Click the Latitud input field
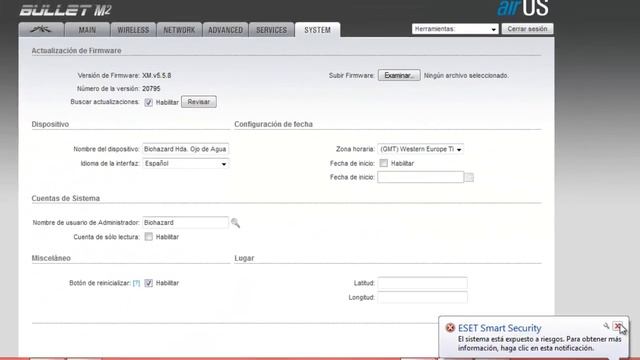 tap(422, 283)
